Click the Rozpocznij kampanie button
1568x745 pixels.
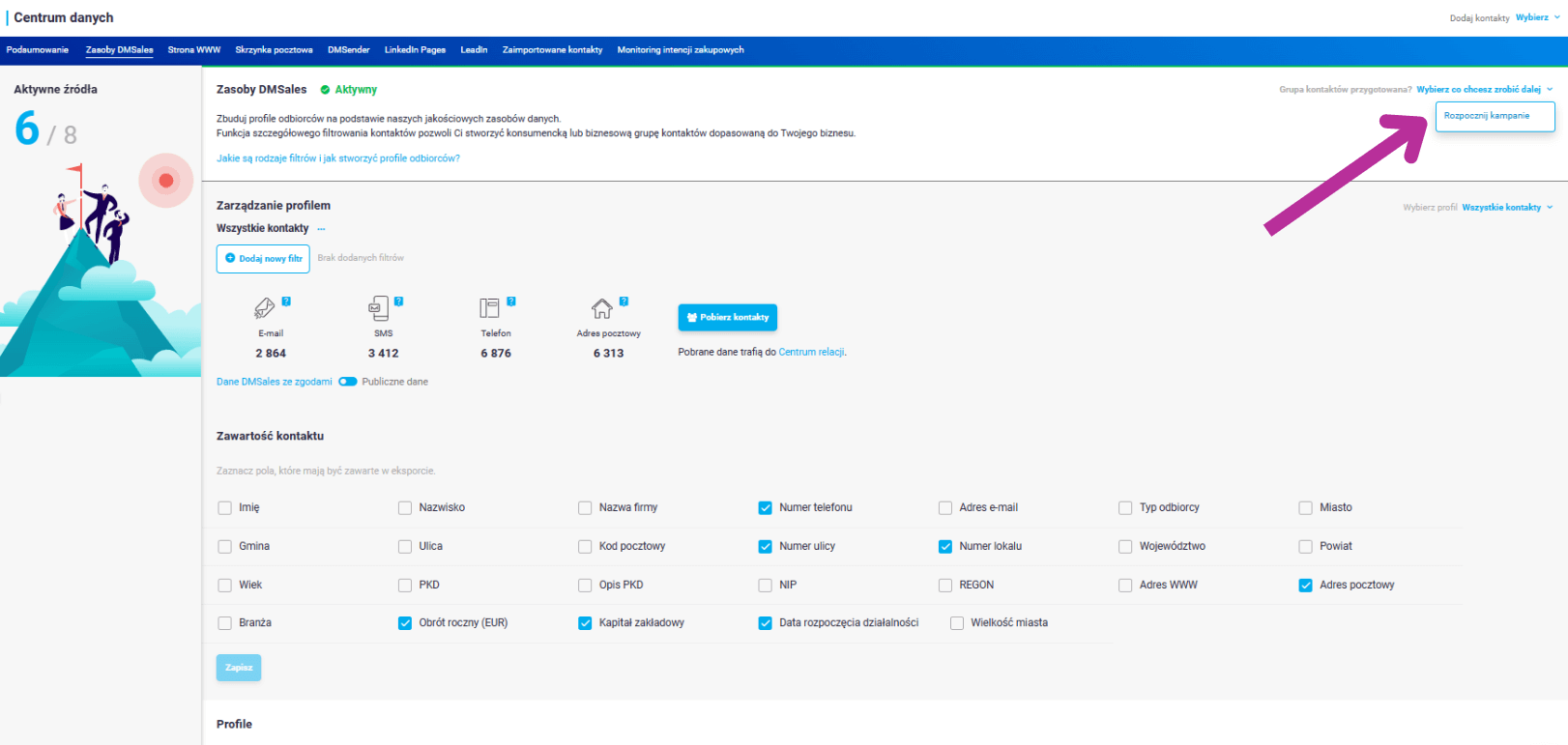click(1495, 116)
